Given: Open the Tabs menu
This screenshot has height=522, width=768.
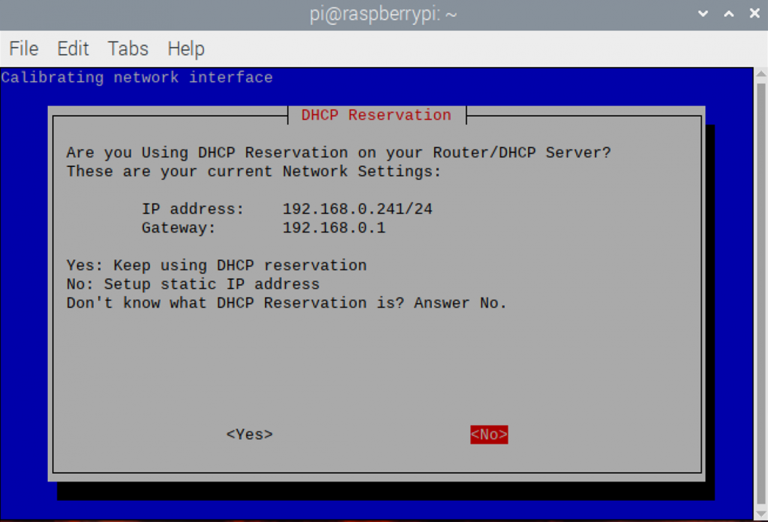Looking at the screenshot, I should pyautogui.click(x=128, y=48).
